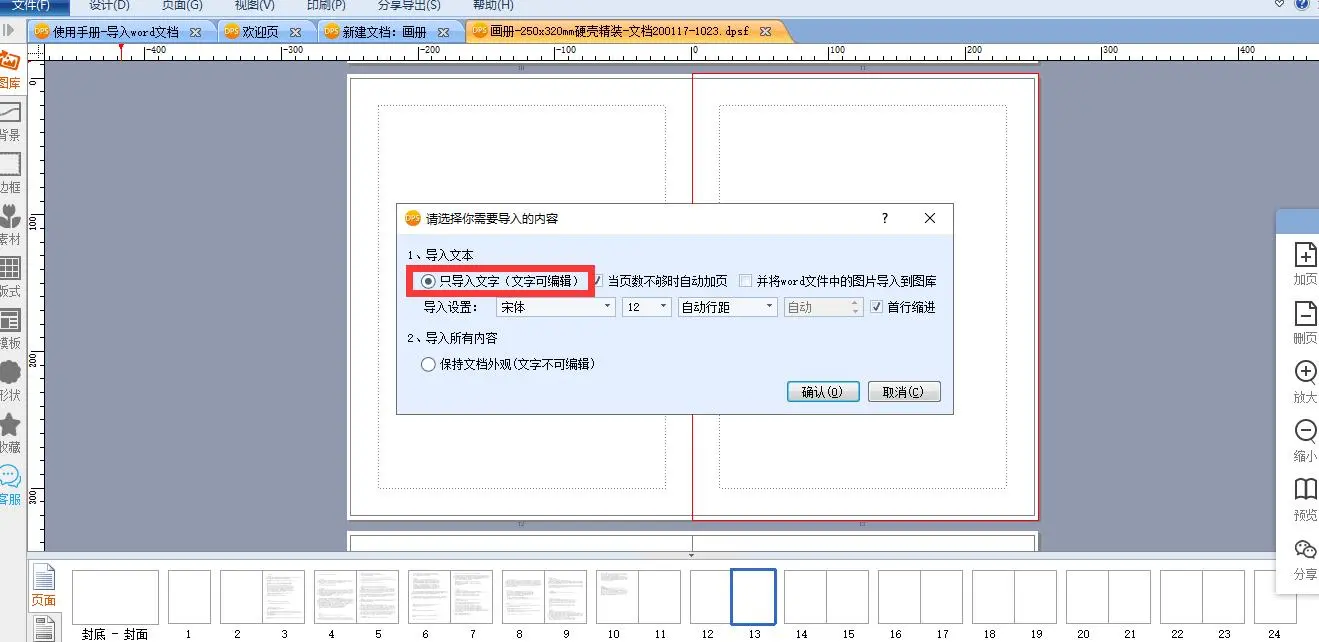Open the font size 12 dropdown

coord(647,307)
